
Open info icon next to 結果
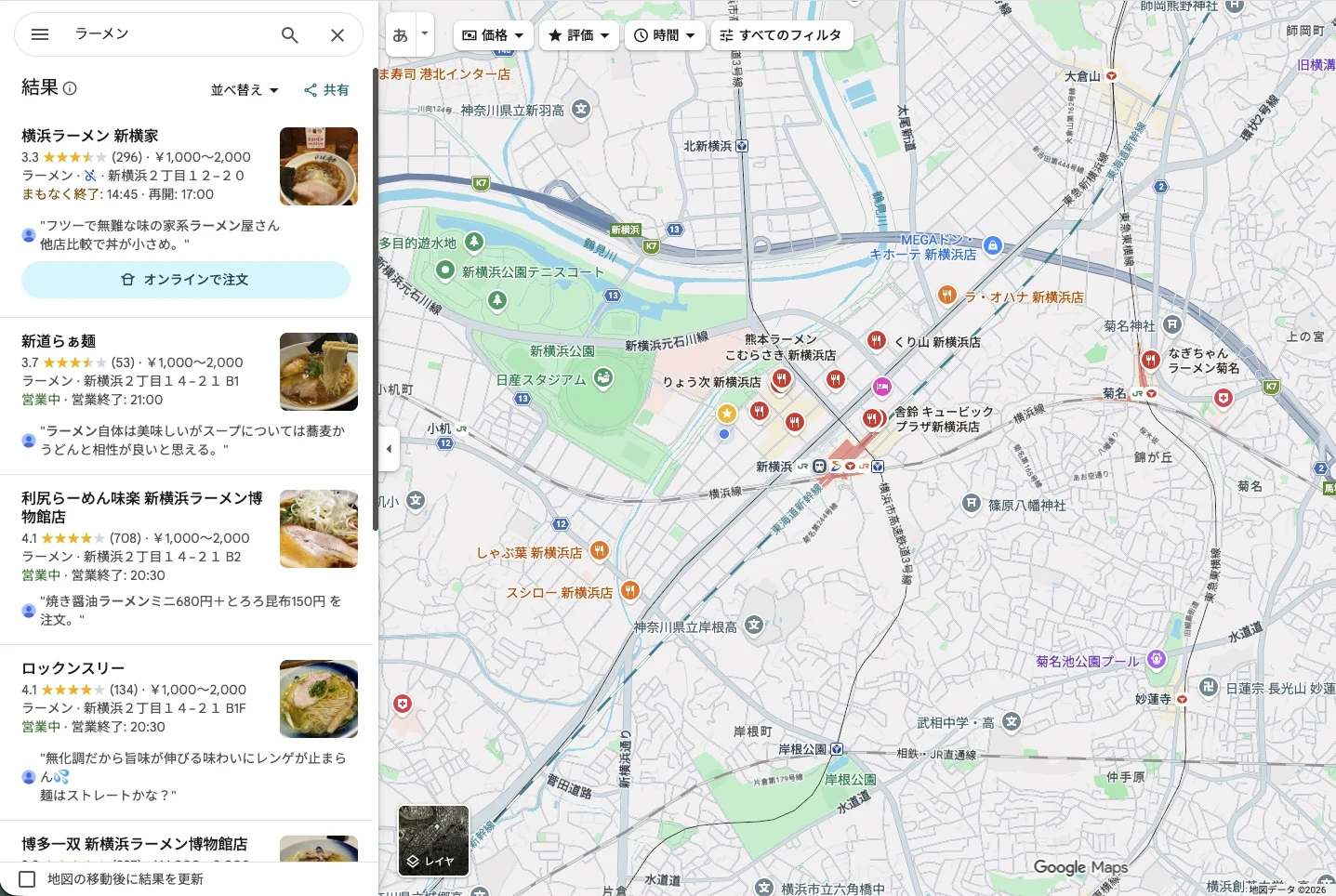70,88
